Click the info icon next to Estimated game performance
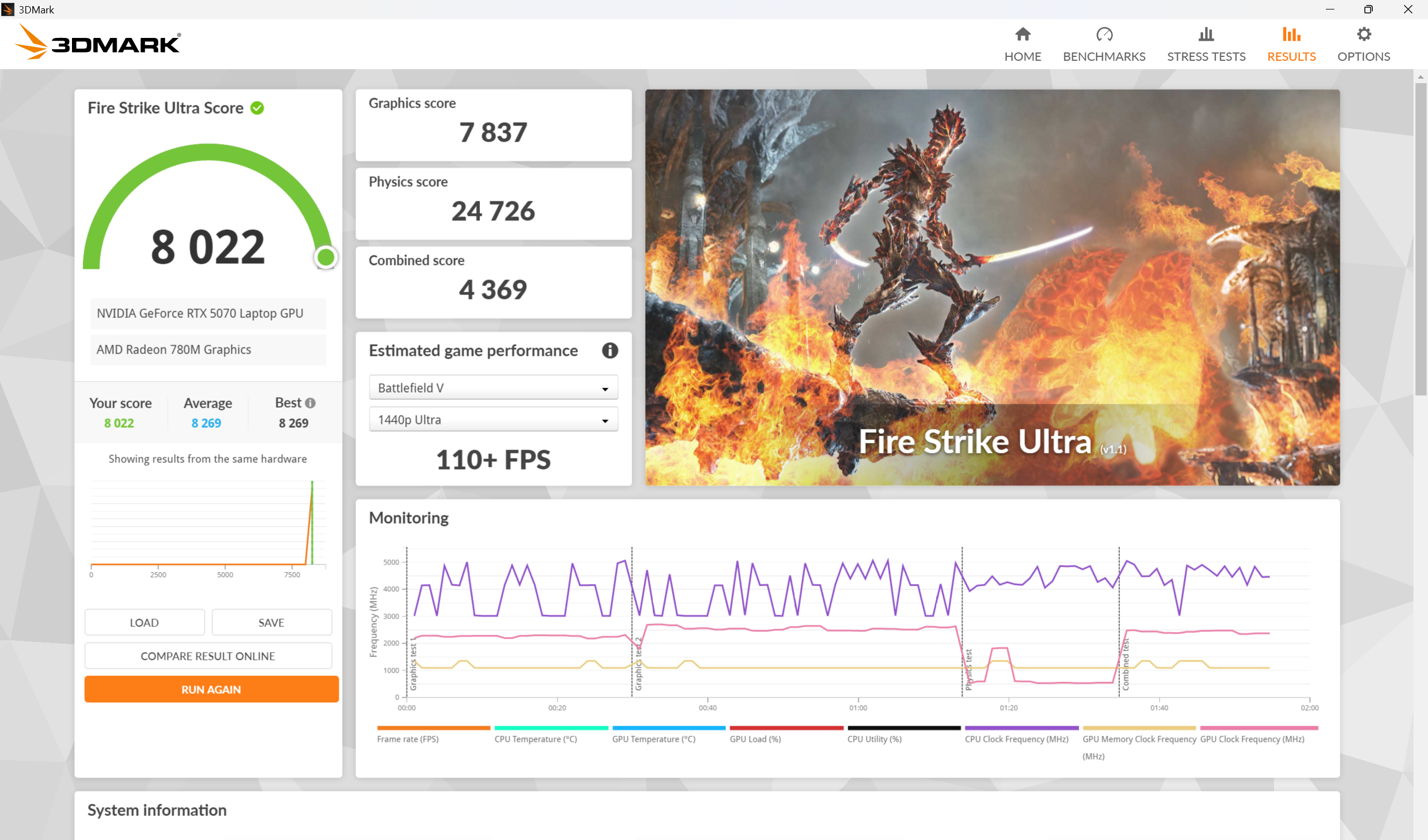1428x840 pixels. [x=610, y=351]
